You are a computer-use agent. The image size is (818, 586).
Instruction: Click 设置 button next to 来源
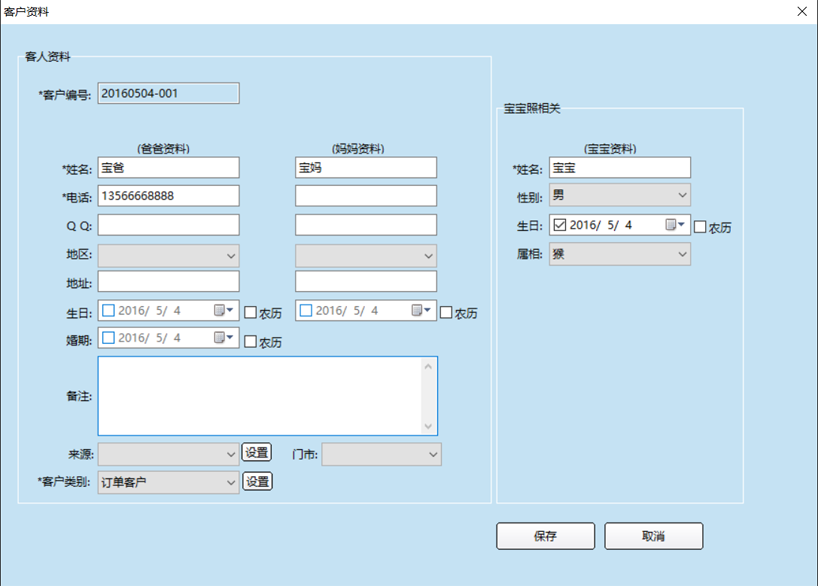click(257, 453)
